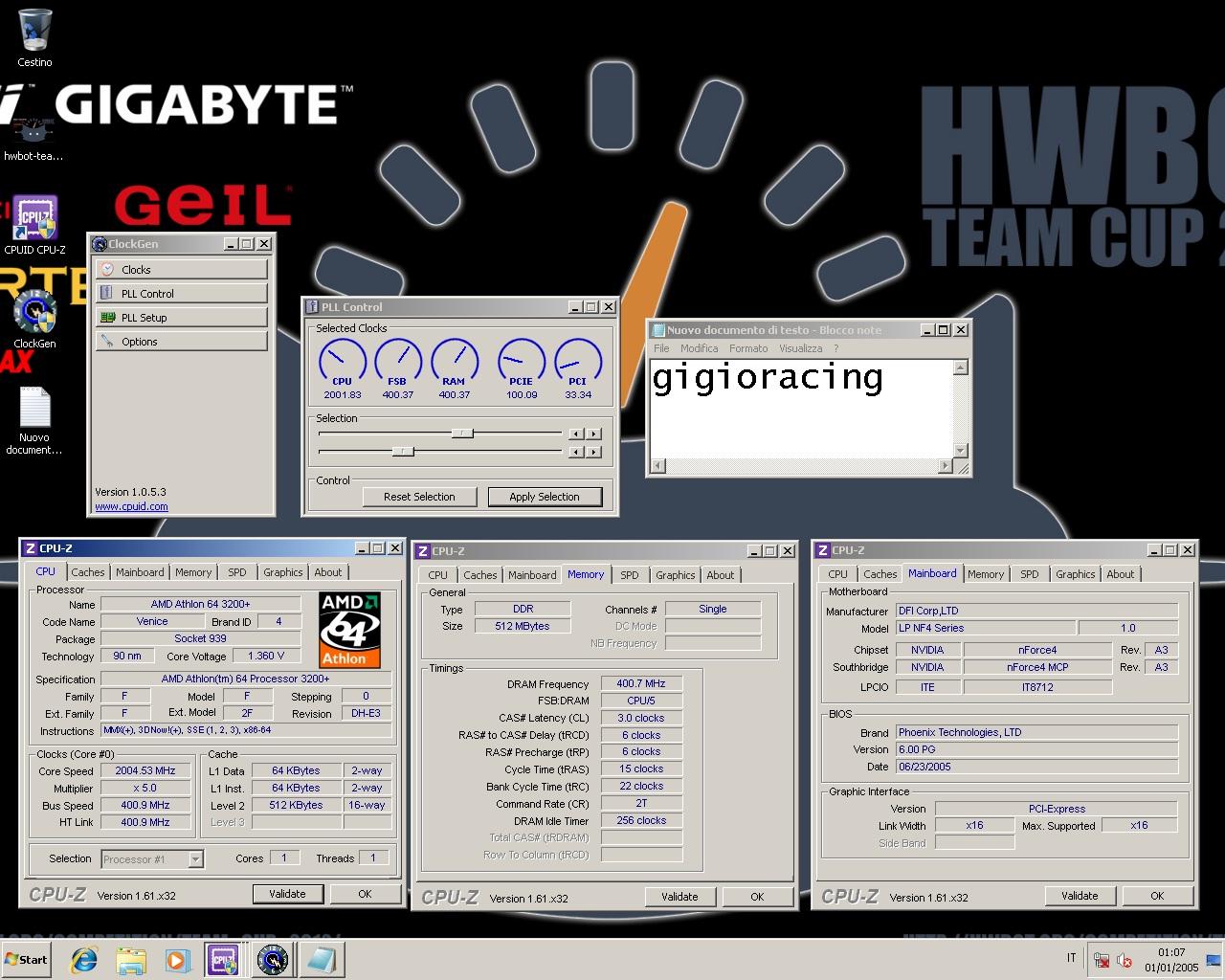The height and width of the screenshot is (980, 1225).
Task: Select the ClockGen desktop shortcut icon
Action: click(34, 320)
